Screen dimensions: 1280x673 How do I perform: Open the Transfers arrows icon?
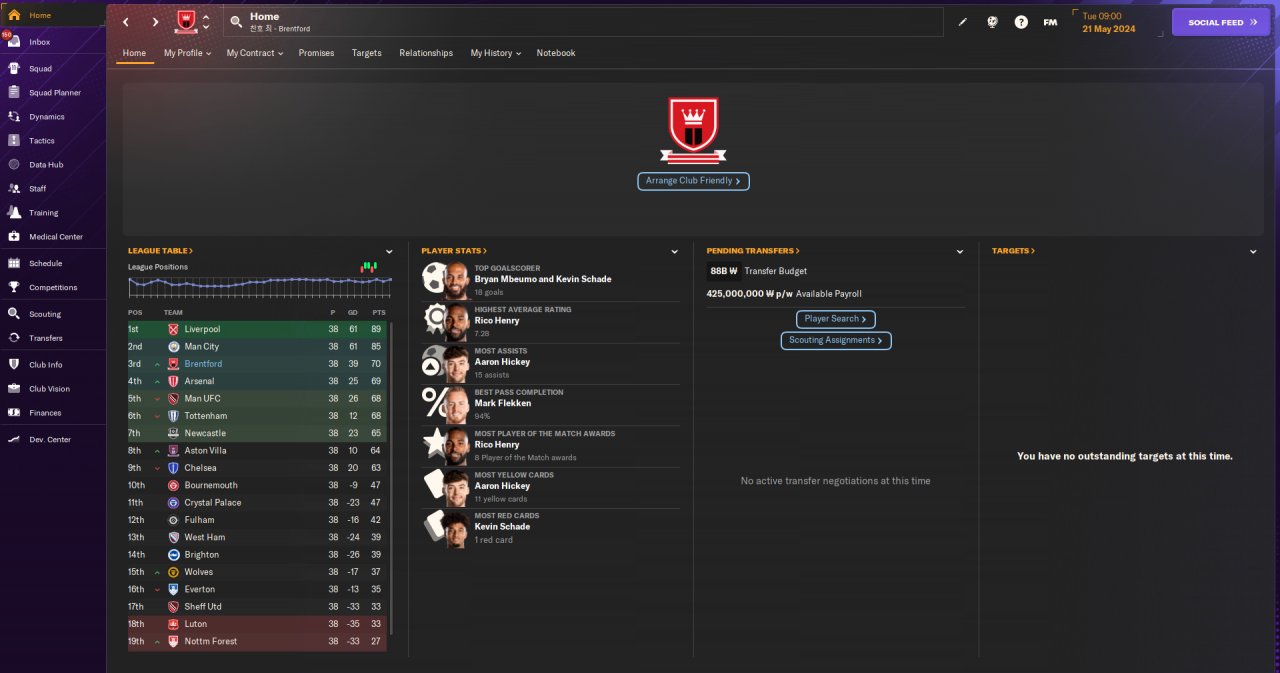pos(14,338)
